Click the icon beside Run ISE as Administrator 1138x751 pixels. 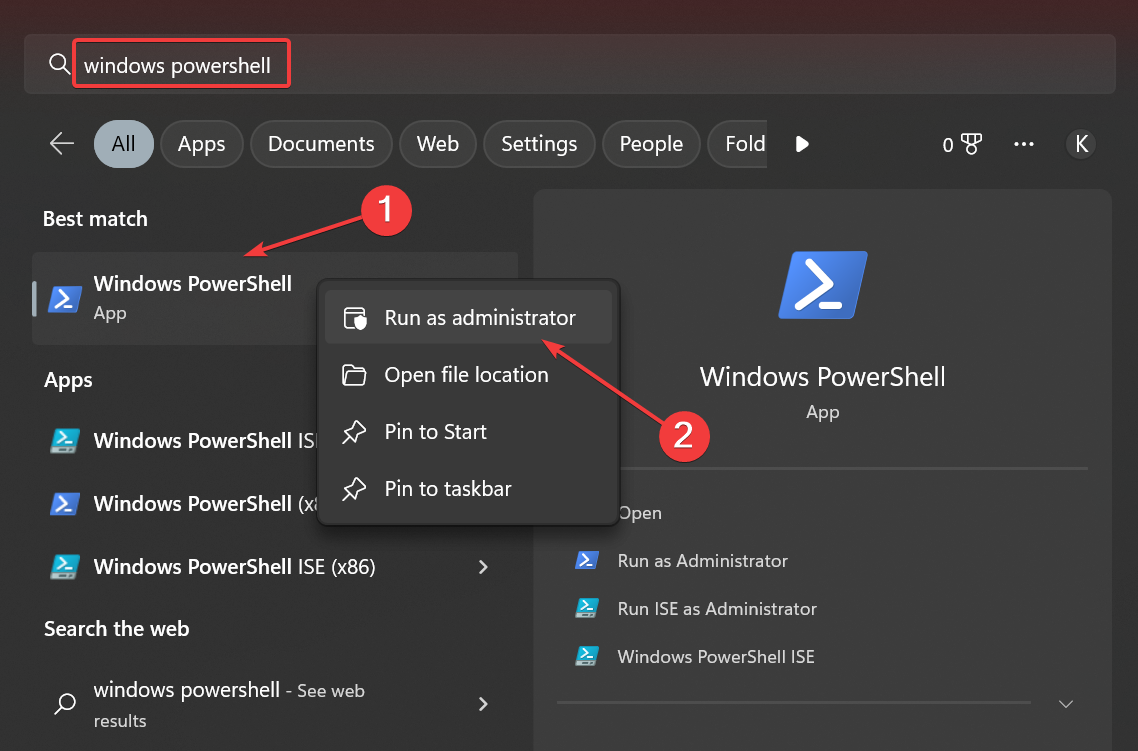(x=586, y=608)
